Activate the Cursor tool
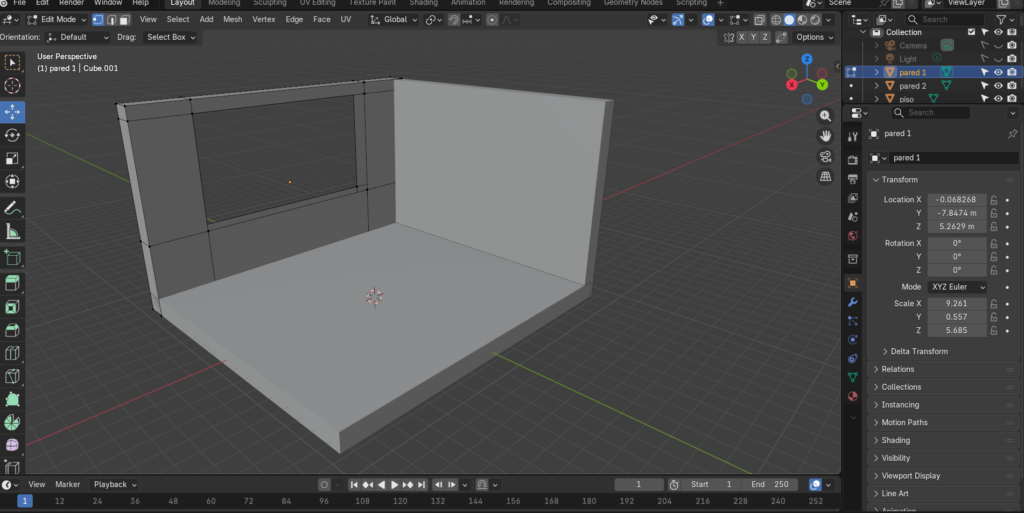 12,87
